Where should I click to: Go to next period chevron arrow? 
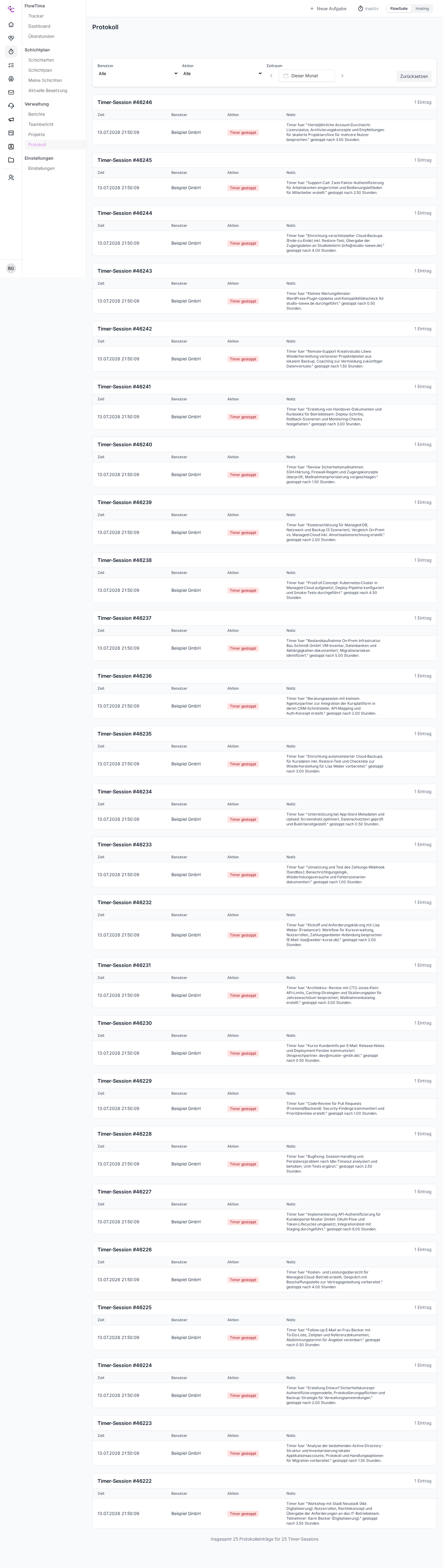(x=342, y=76)
